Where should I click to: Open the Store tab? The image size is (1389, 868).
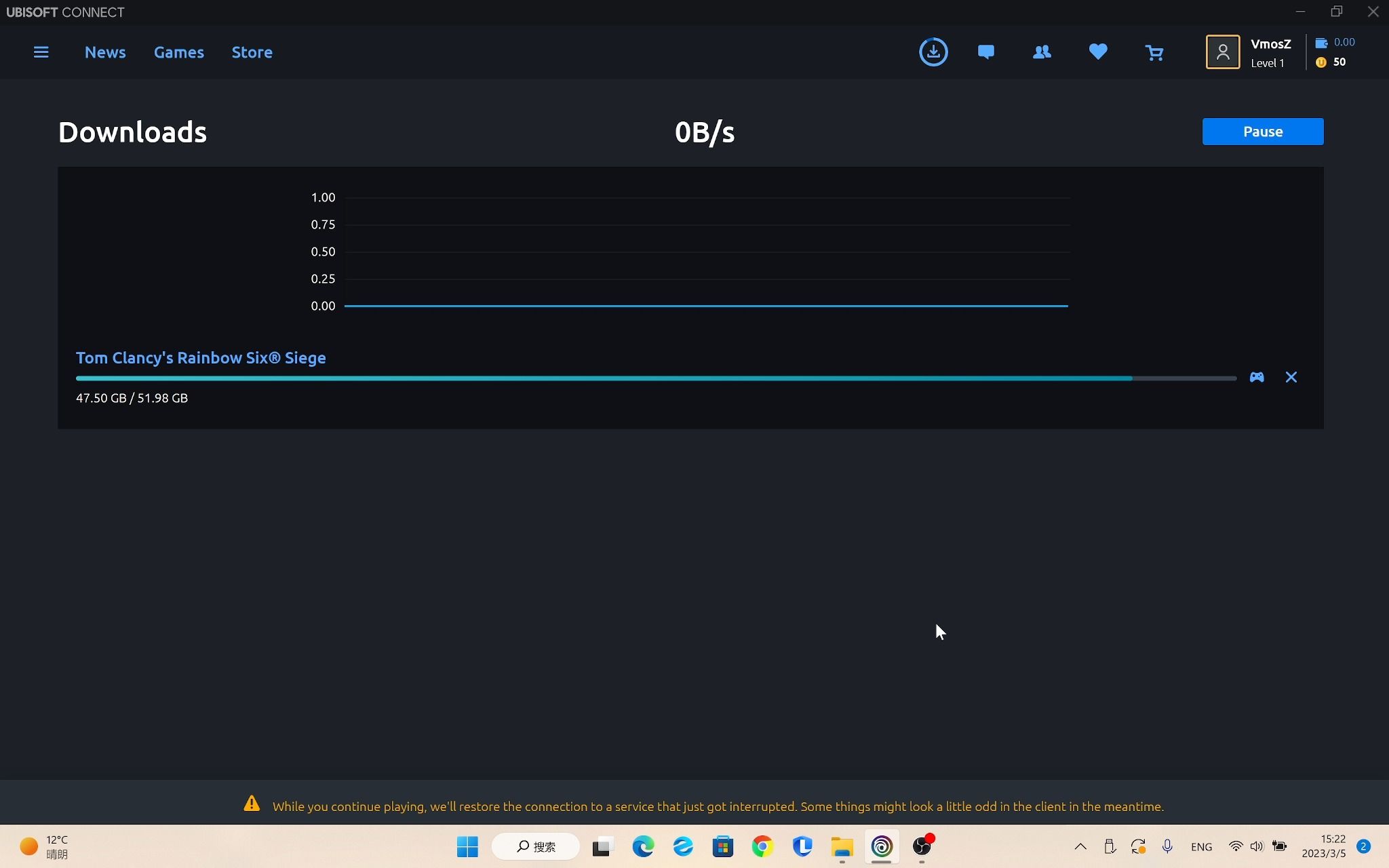tap(252, 52)
